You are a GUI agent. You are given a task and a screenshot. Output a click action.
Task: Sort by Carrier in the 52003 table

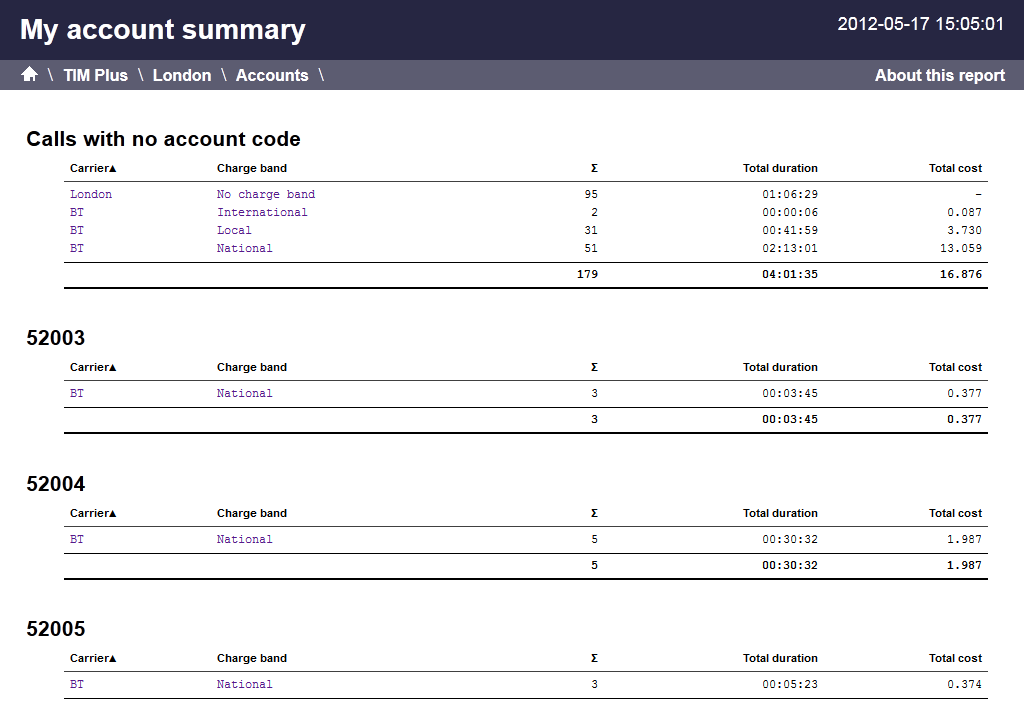coord(93,367)
